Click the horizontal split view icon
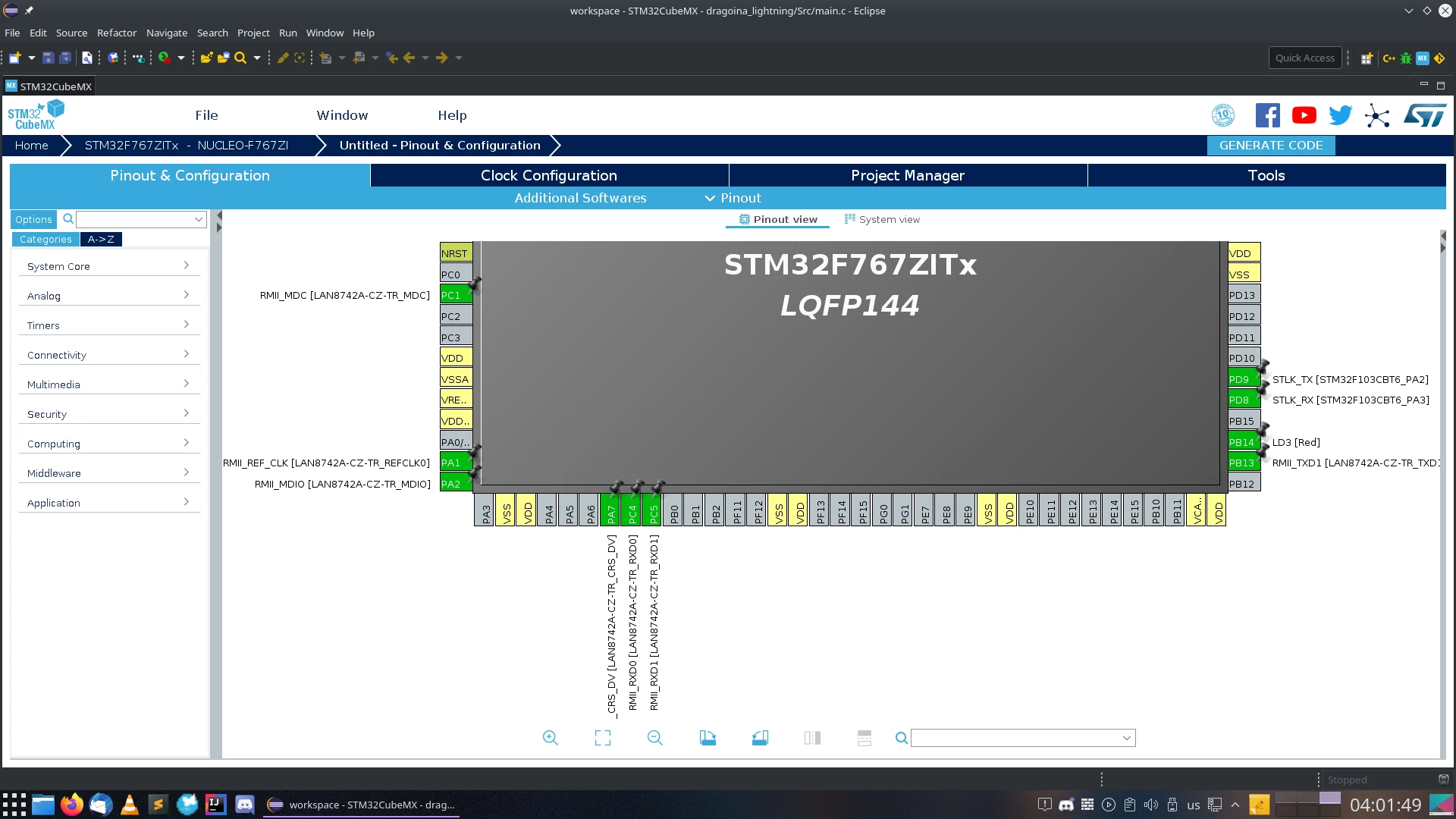 pyautogui.click(x=864, y=738)
